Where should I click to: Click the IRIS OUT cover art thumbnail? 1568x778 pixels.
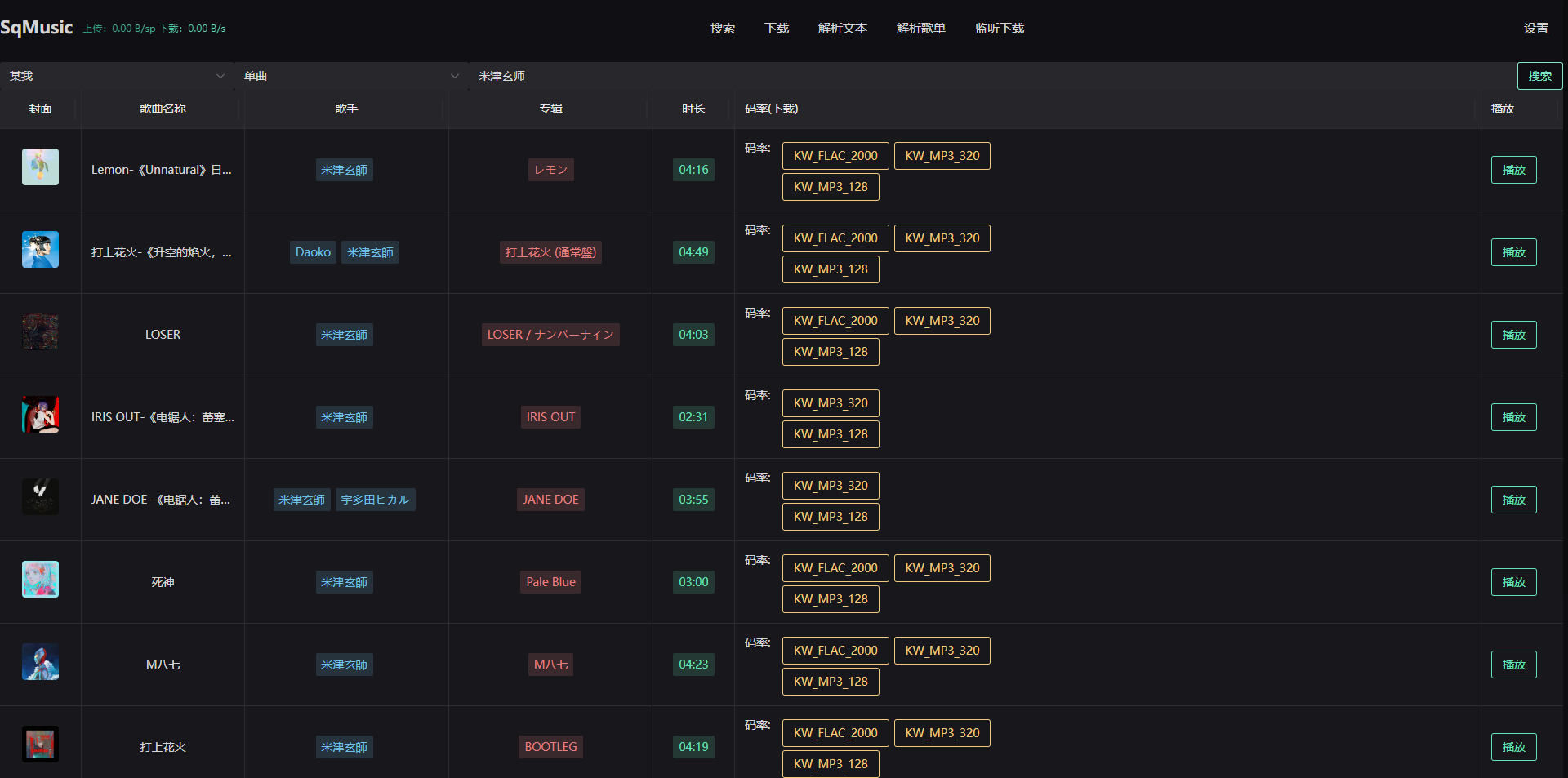[x=40, y=415]
